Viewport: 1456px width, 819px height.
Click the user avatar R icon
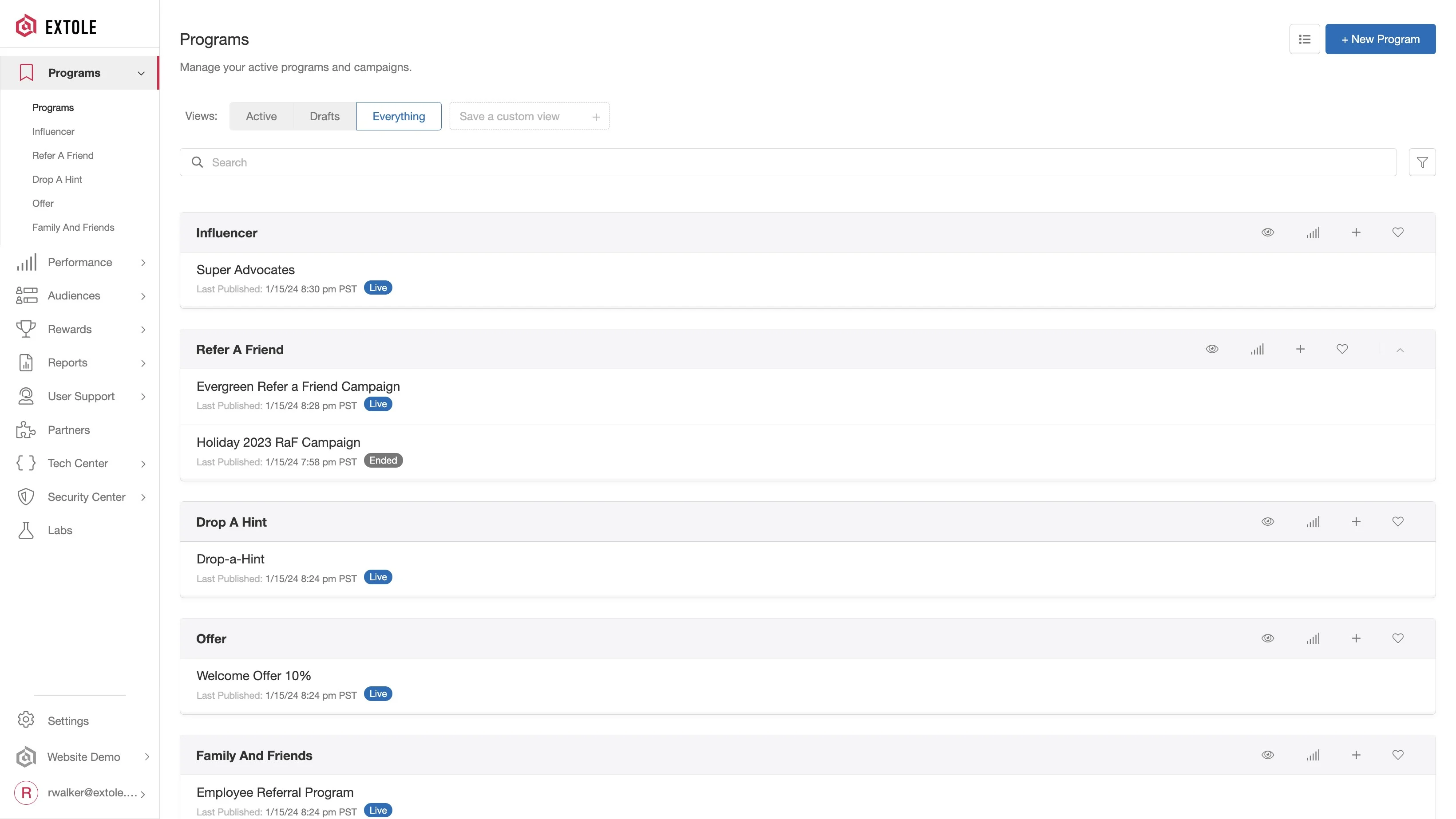point(26,792)
